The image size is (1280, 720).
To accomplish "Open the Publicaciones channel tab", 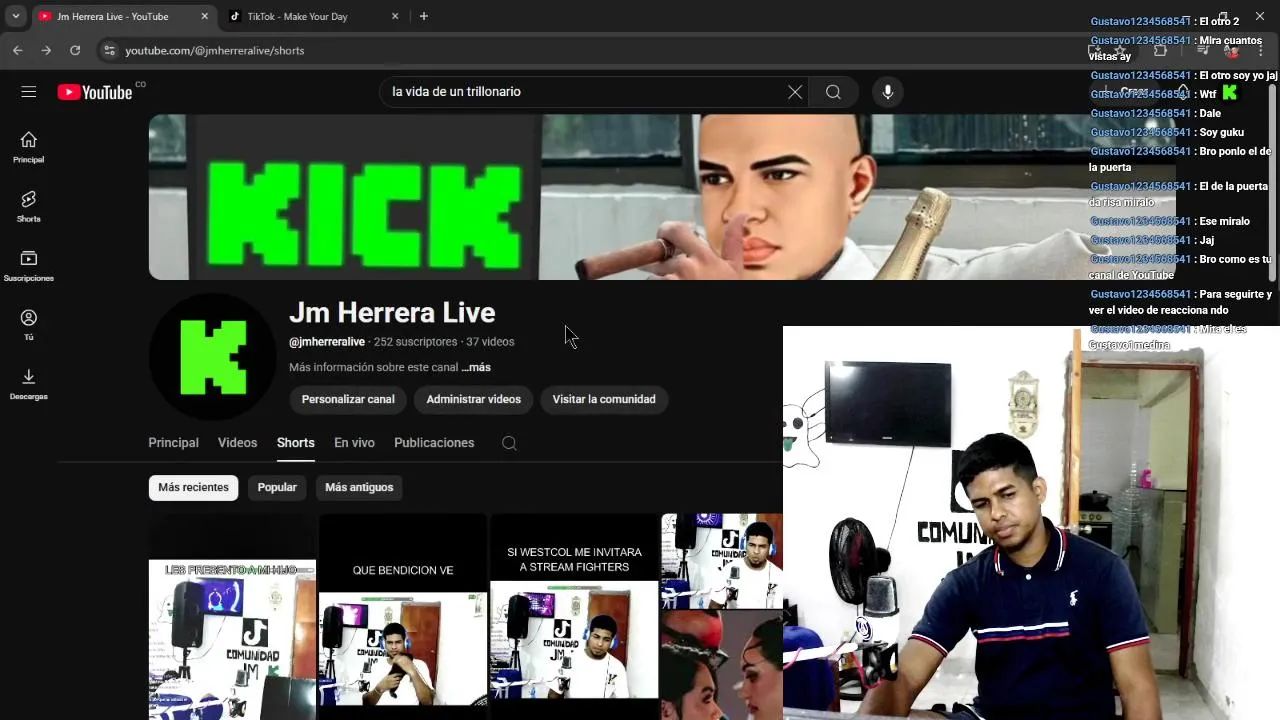I will [x=434, y=443].
